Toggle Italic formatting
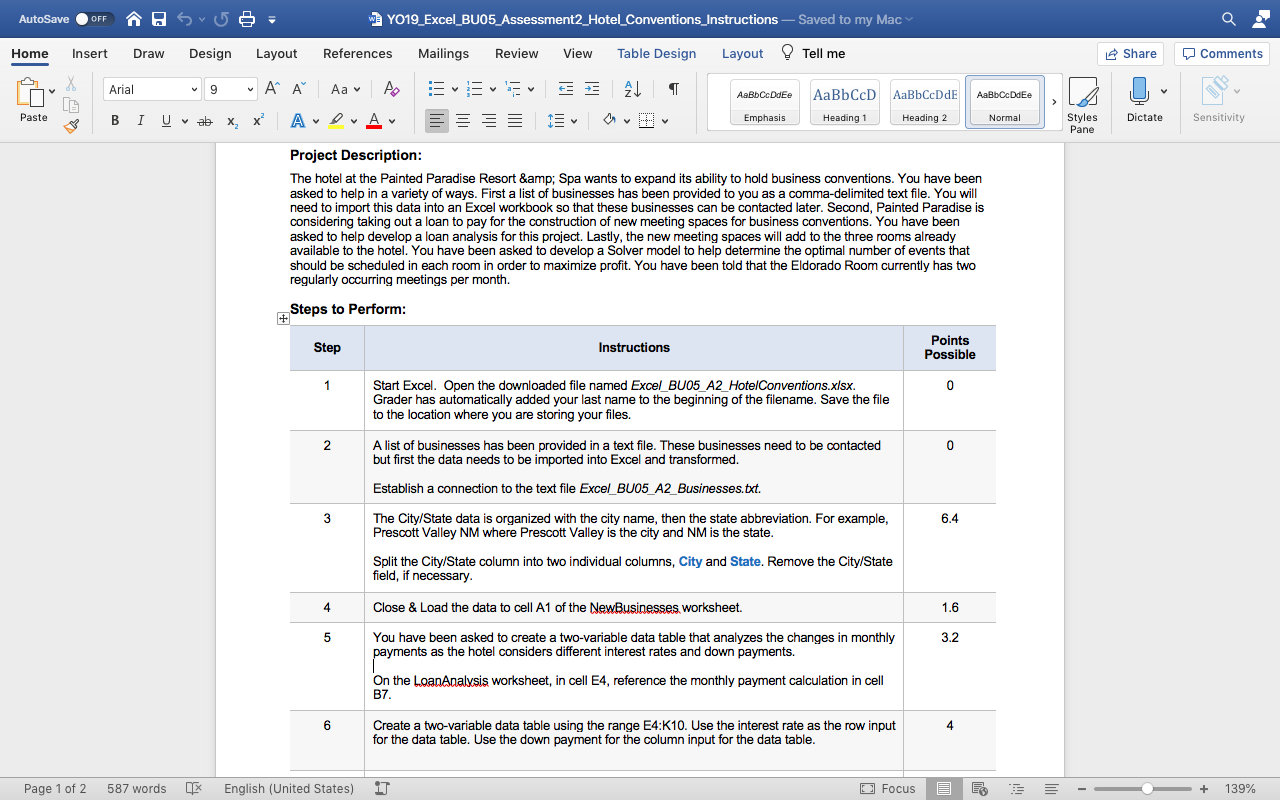 point(140,121)
